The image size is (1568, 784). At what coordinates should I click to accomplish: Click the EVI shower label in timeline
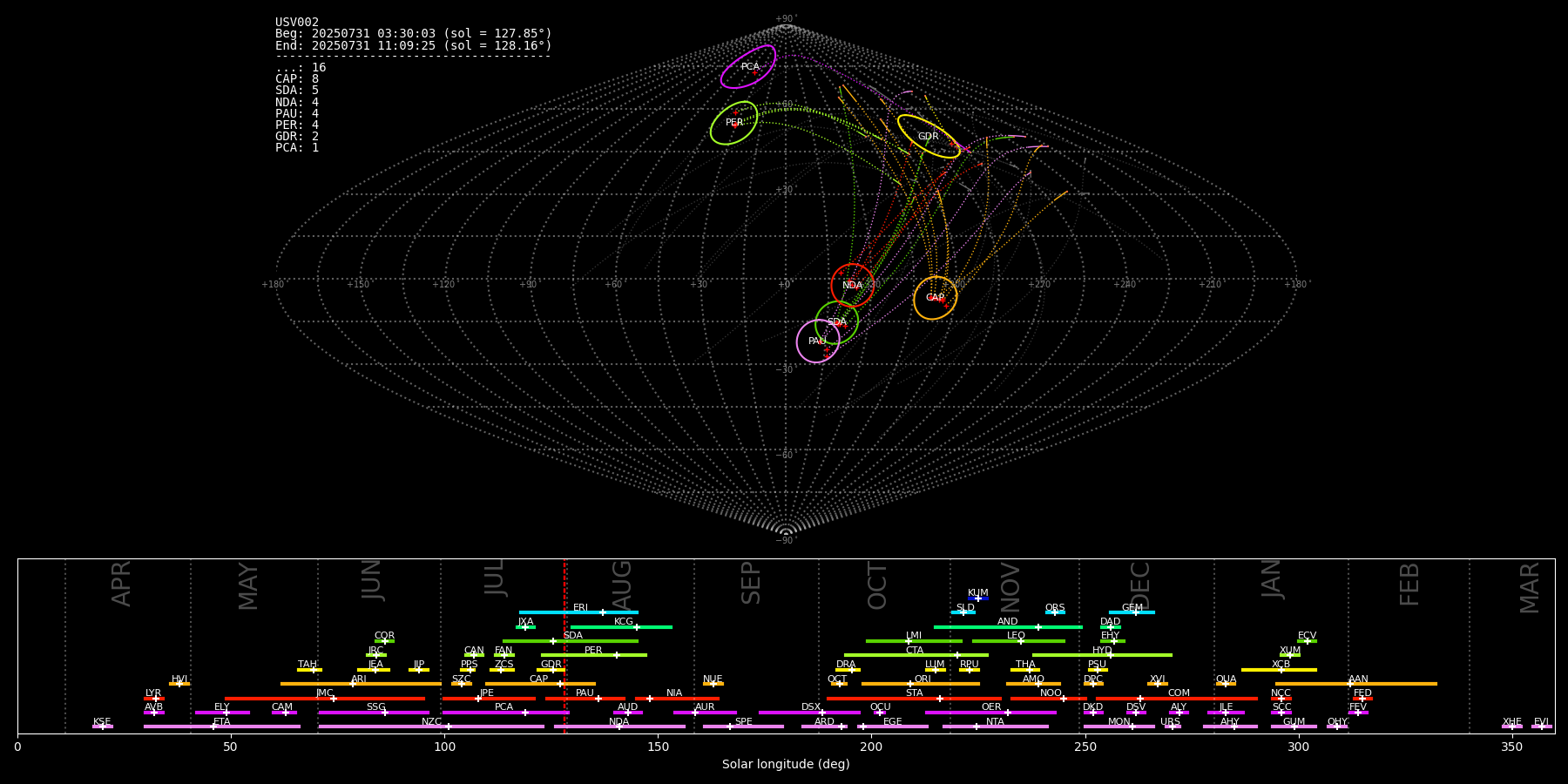[1541, 722]
